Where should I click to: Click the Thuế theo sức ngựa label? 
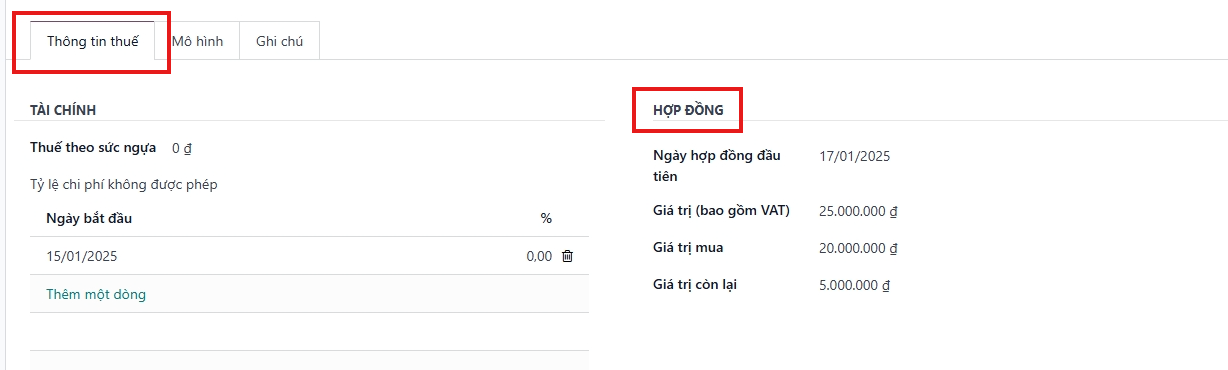pyautogui.click(x=93, y=147)
